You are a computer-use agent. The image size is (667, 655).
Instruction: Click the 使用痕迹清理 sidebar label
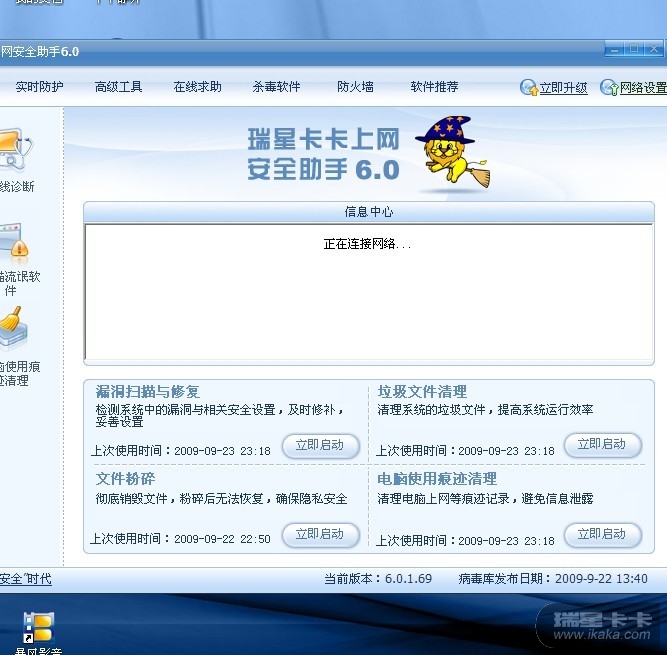20,373
